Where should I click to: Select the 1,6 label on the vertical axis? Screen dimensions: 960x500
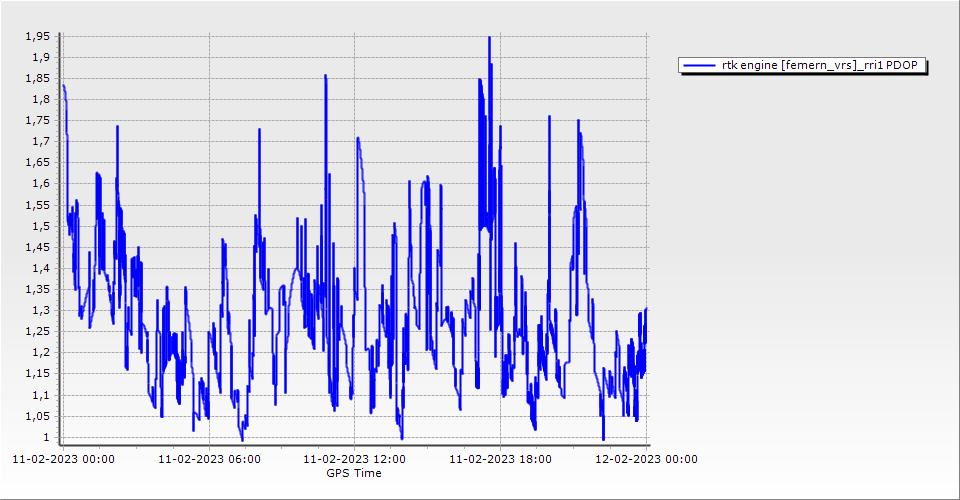tap(42, 184)
